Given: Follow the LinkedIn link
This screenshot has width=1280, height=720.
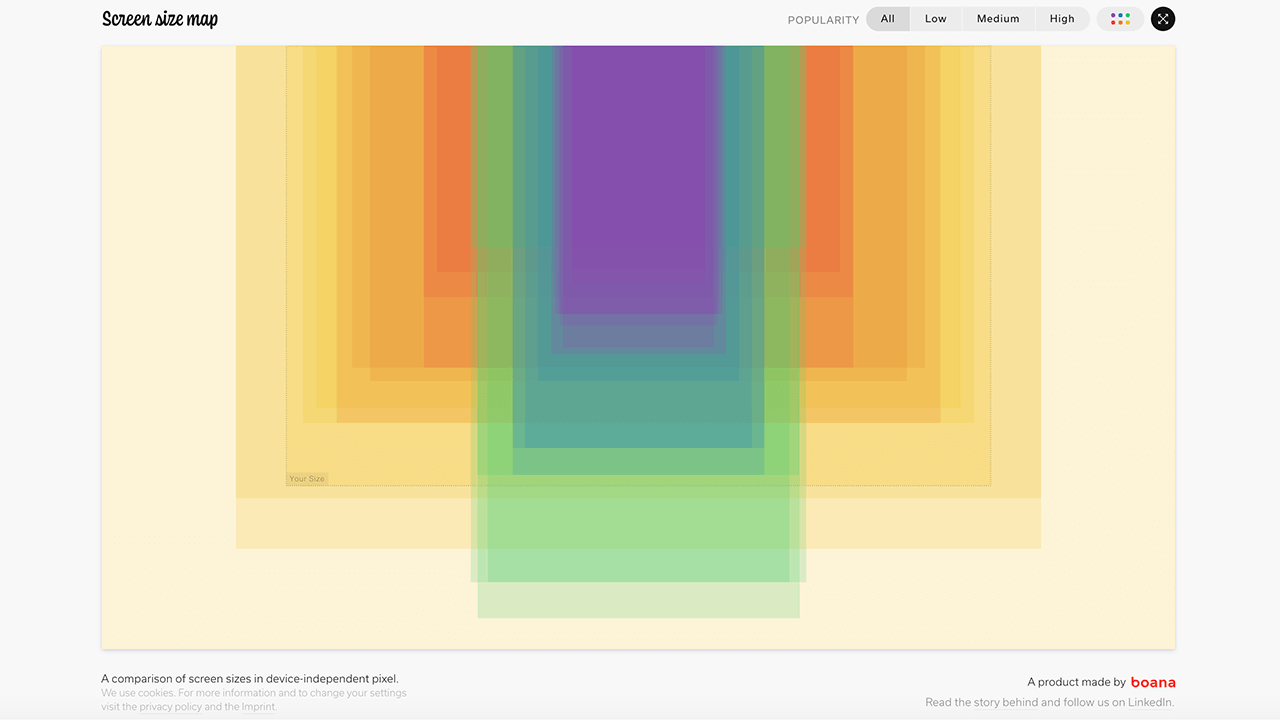Looking at the screenshot, I should coord(1150,702).
